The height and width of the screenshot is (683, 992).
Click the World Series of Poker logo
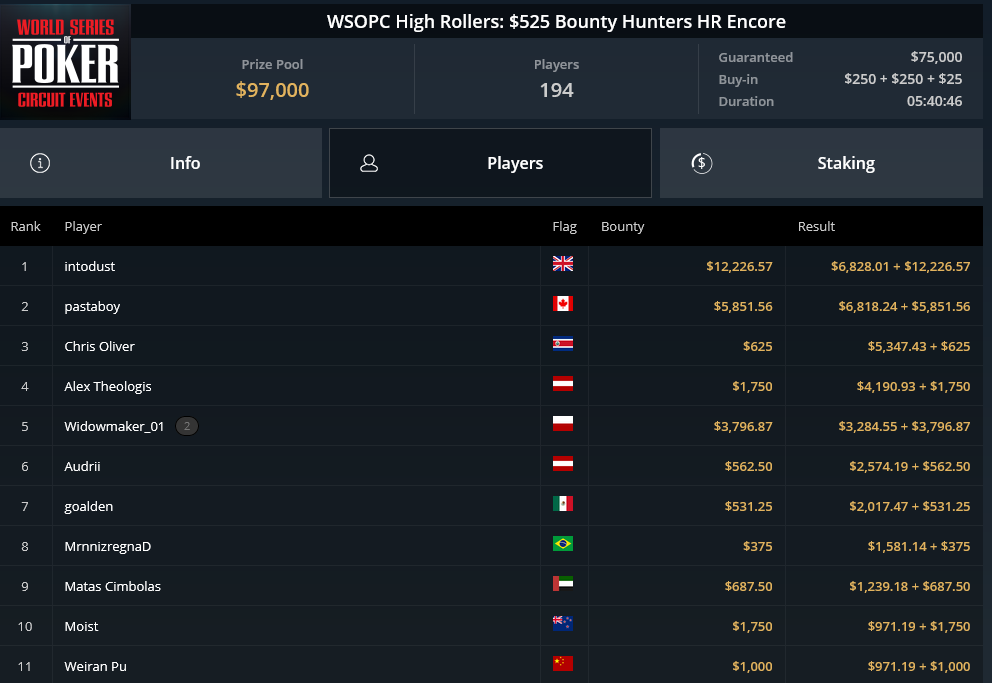click(x=65, y=61)
